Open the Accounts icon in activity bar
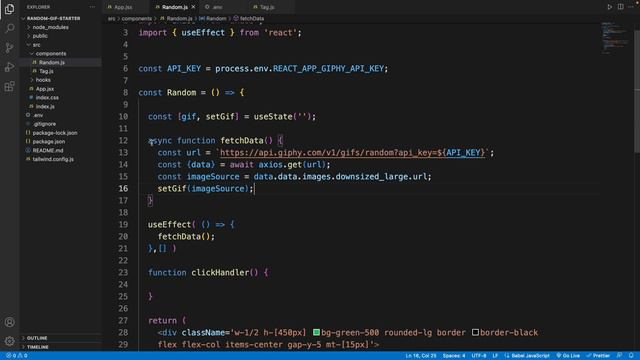This screenshot has width=640, height=360. [9, 322]
